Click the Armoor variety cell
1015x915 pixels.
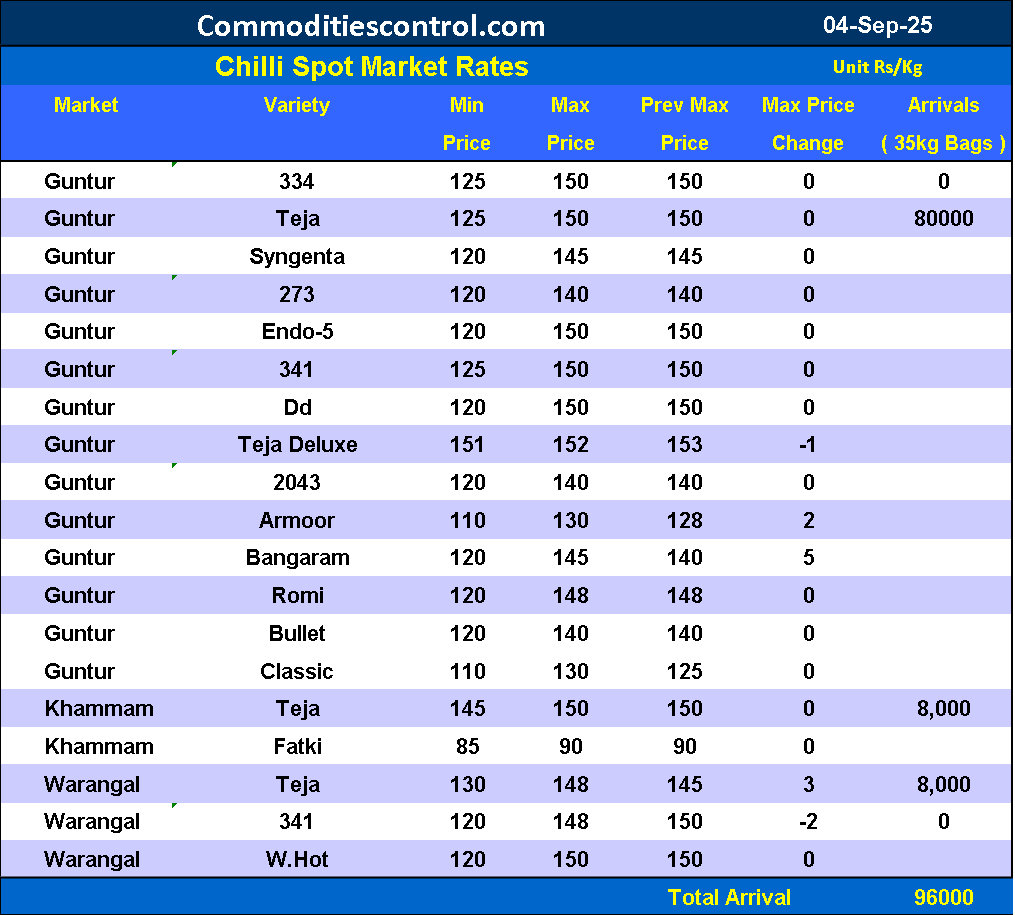297,521
